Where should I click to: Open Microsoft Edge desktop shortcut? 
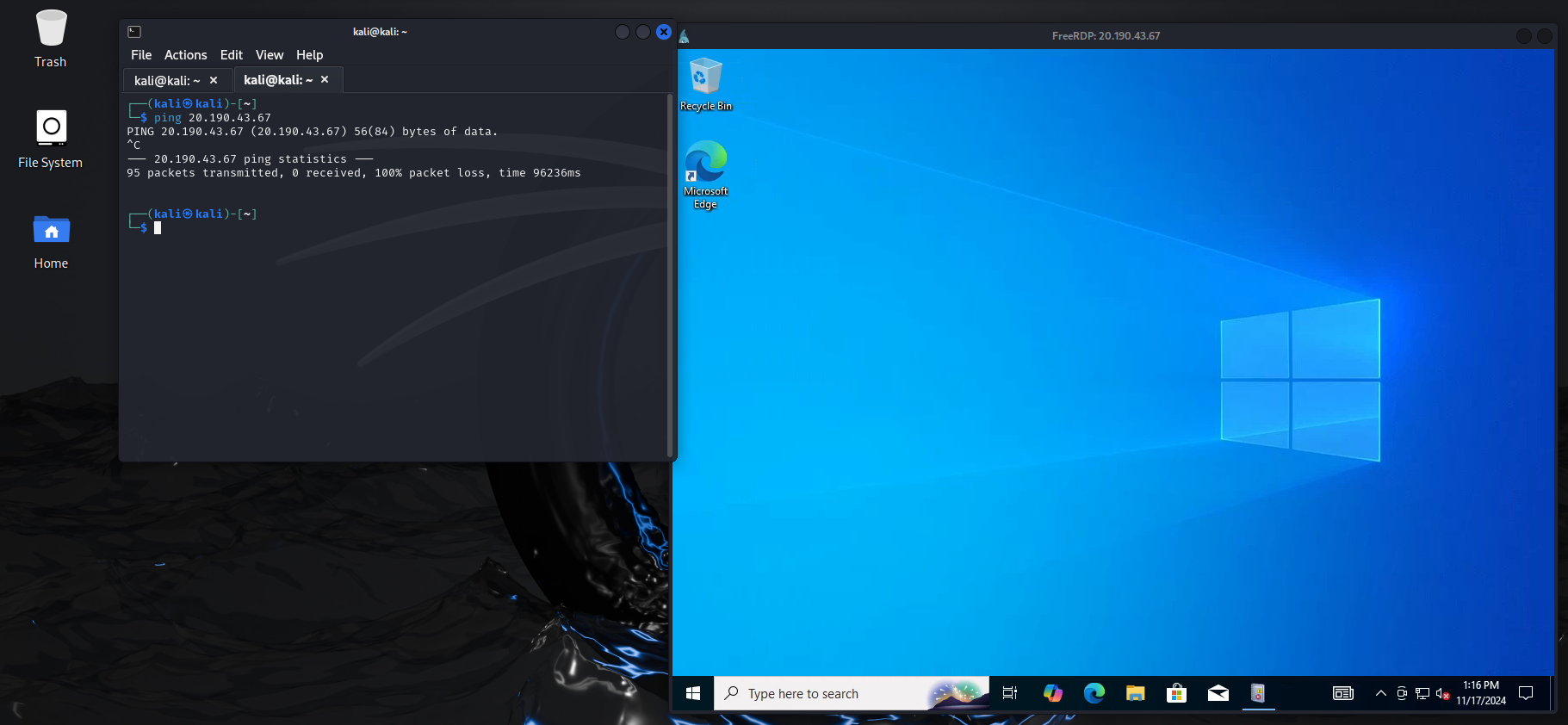706,175
